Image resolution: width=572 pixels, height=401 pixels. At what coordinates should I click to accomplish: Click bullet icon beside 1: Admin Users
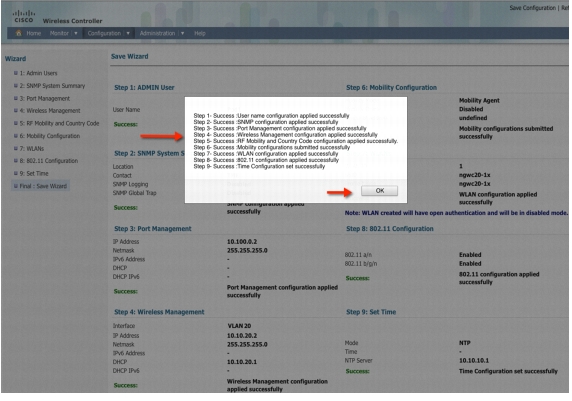pos(16,73)
